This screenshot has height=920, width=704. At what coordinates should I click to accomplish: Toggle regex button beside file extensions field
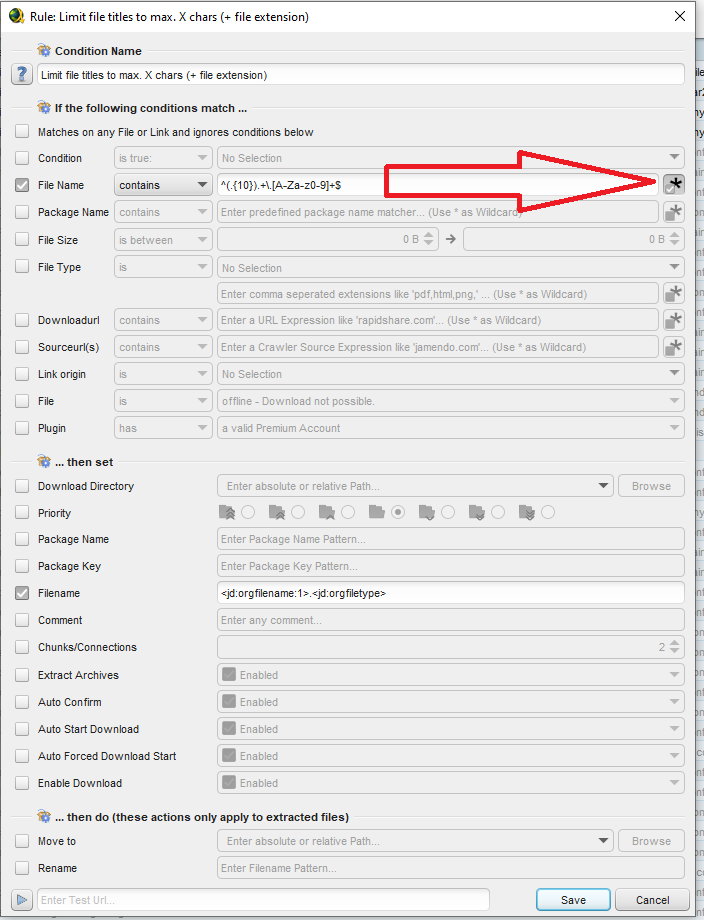click(674, 293)
